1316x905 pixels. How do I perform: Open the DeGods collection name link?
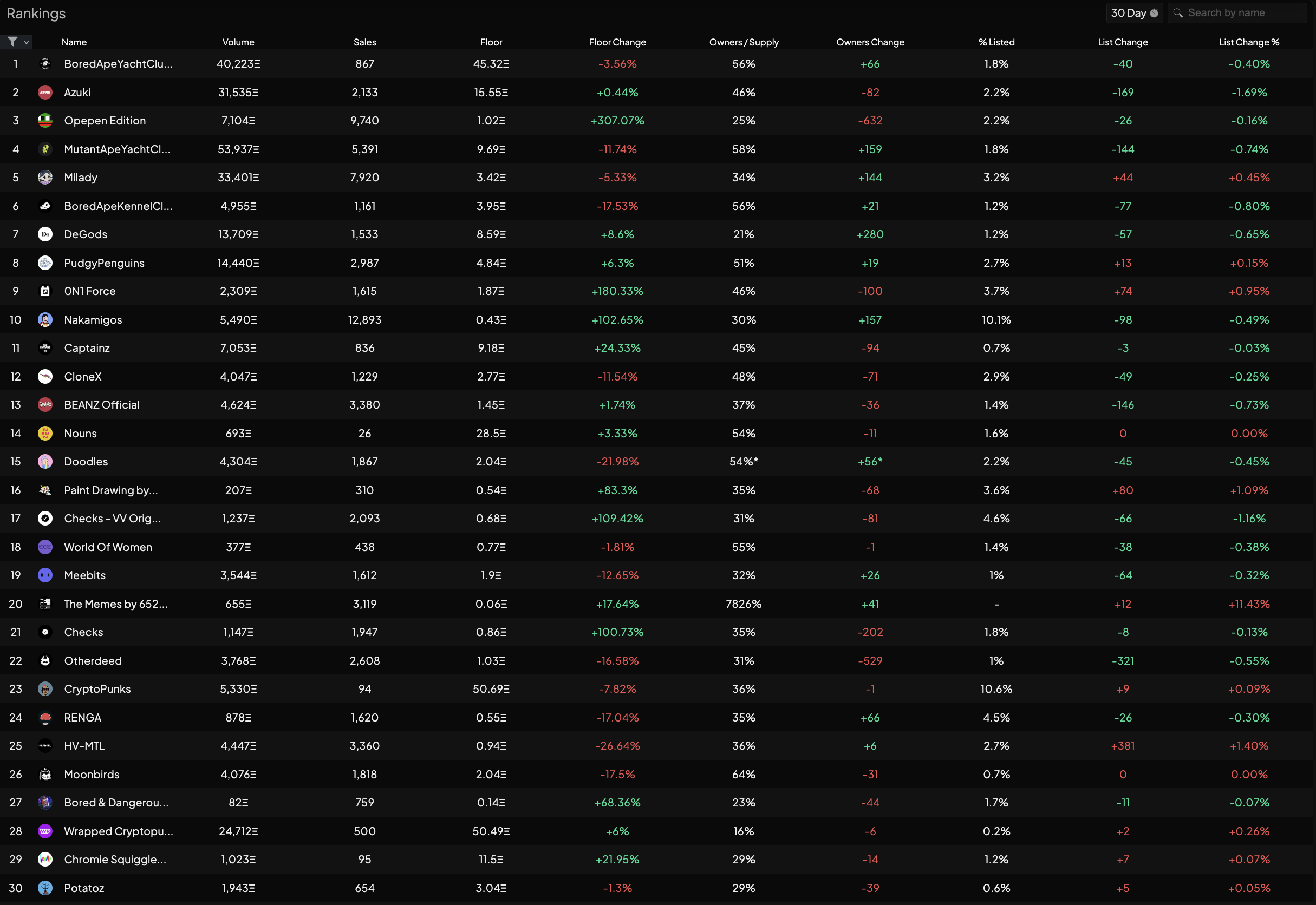pyautogui.click(x=86, y=235)
